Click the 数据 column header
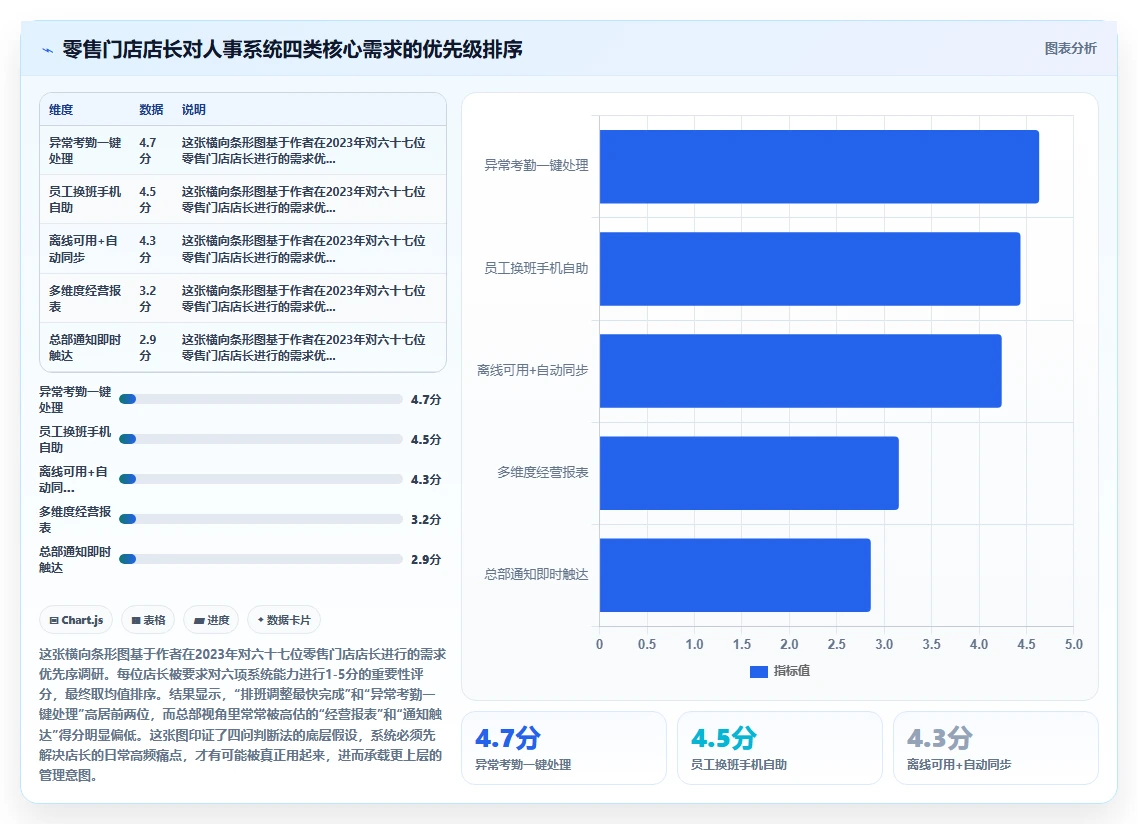This screenshot has width=1138, height=824. 151,110
